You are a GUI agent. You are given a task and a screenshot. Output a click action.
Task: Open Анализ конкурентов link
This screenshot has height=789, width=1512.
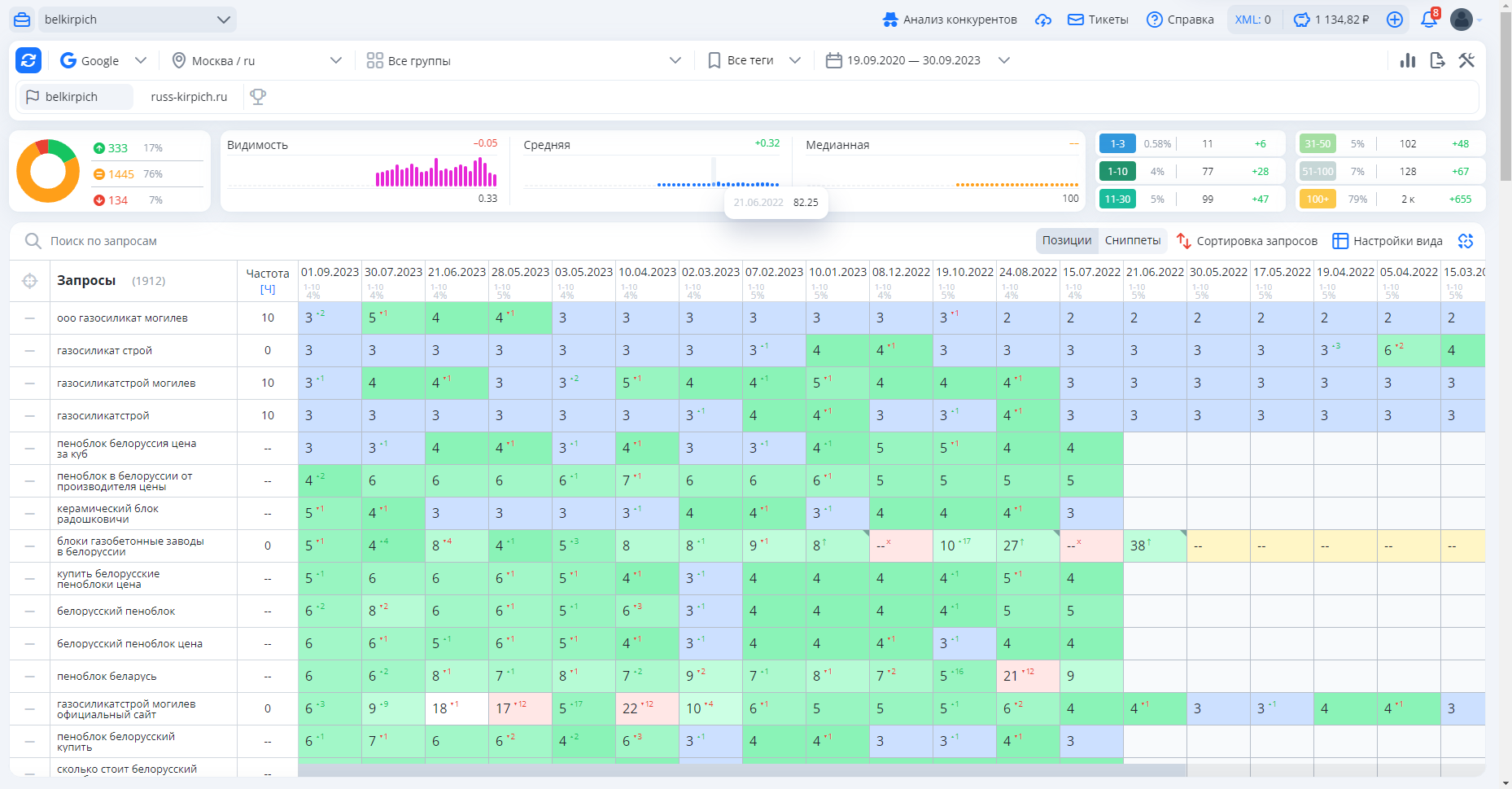950,20
